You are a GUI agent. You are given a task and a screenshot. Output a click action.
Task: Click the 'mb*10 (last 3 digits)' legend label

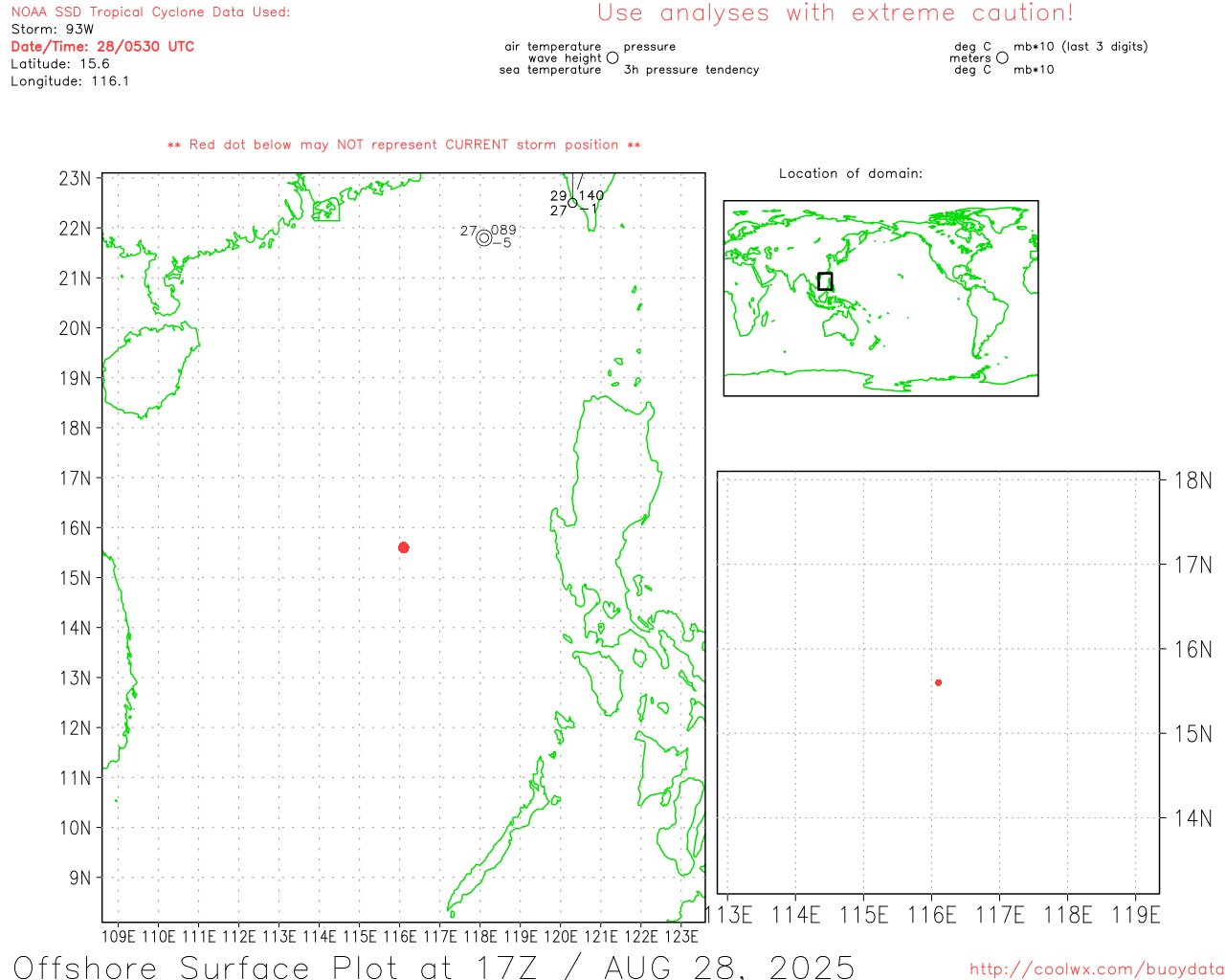point(1080,46)
